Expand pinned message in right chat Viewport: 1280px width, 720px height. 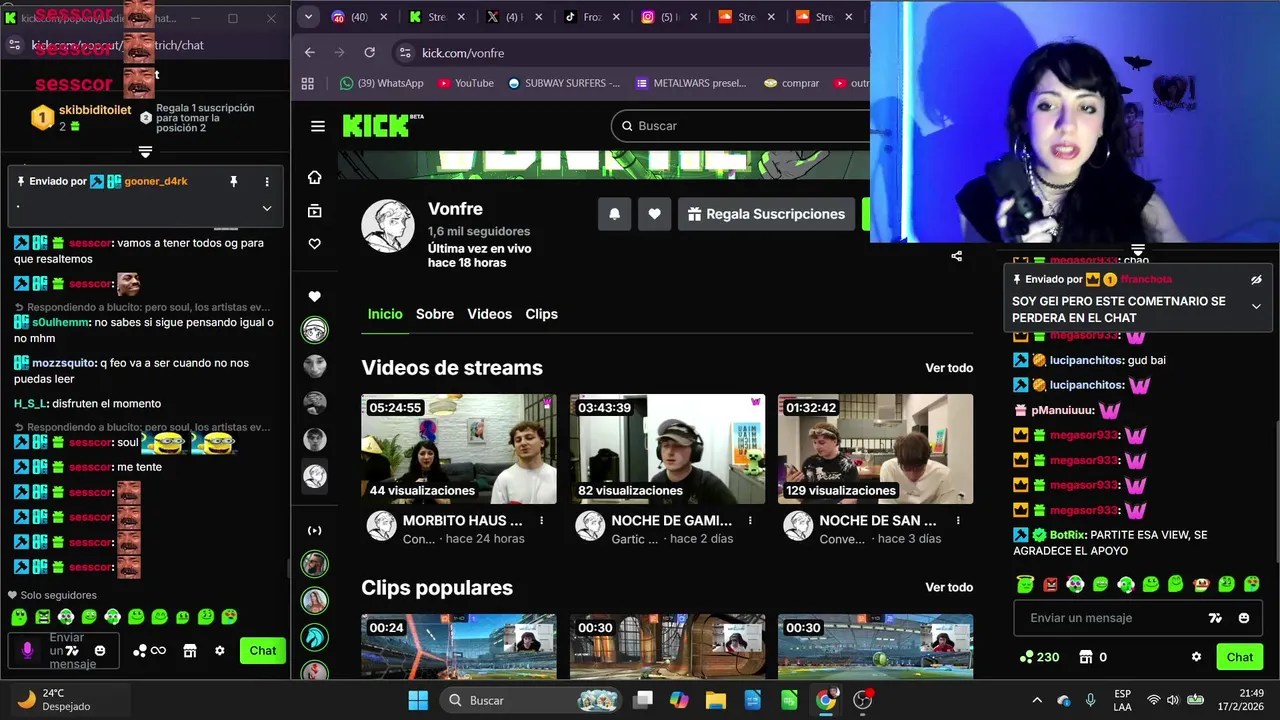[x=1256, y=307]
